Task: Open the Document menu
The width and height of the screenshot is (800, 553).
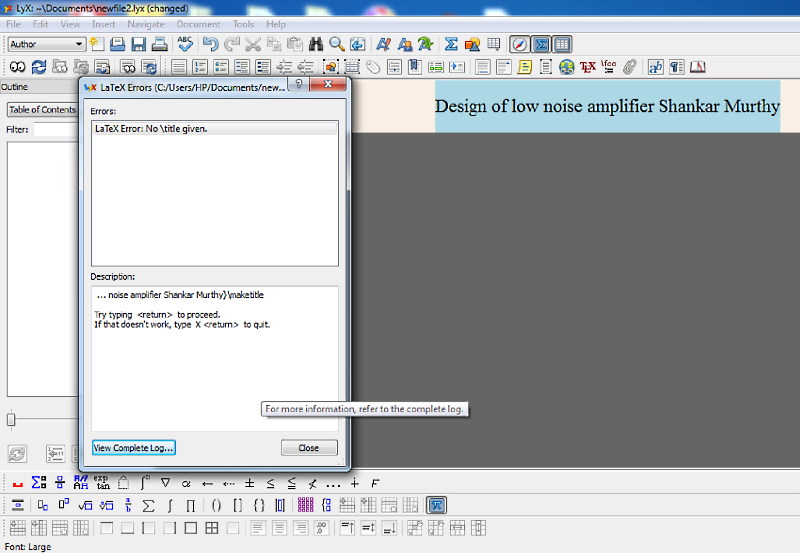Action: (198, 24)
